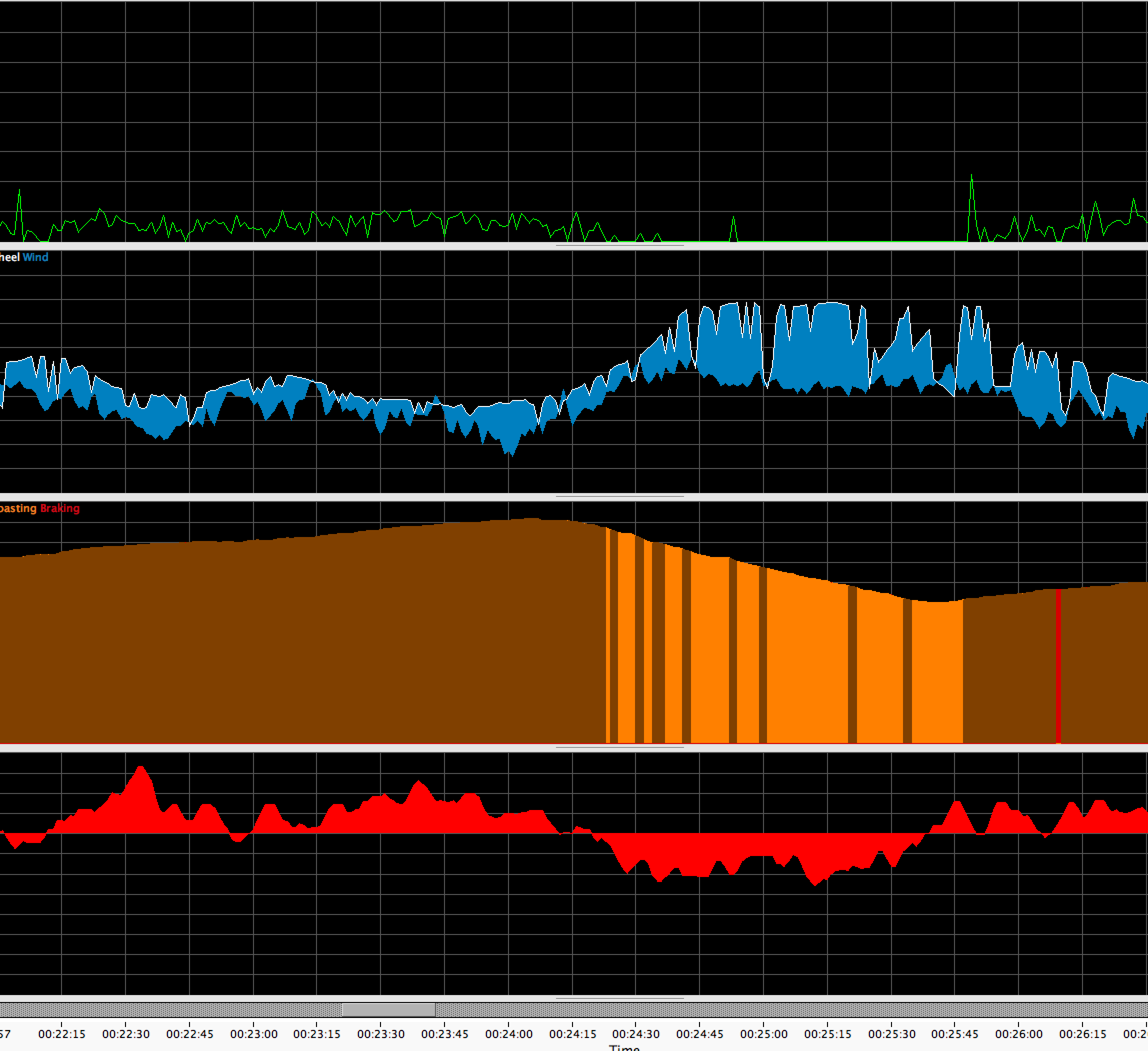Click the divider handle below the Wind chart
Viewport: 1148px width, 1051px height.
tap(619, 497)
